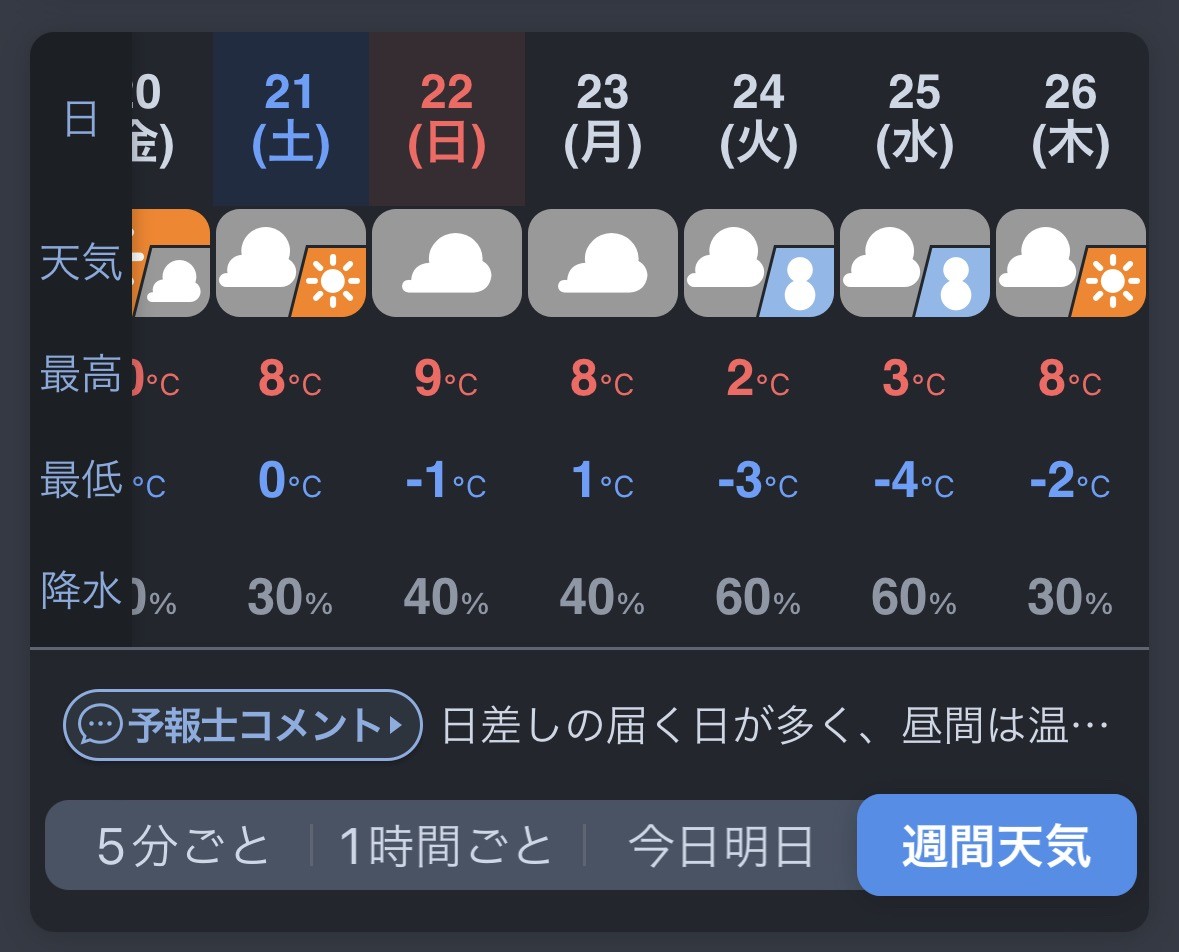
Task: Click the cloudy-then-sunny icon for Thursday 26
Action: pos(1071,263)
